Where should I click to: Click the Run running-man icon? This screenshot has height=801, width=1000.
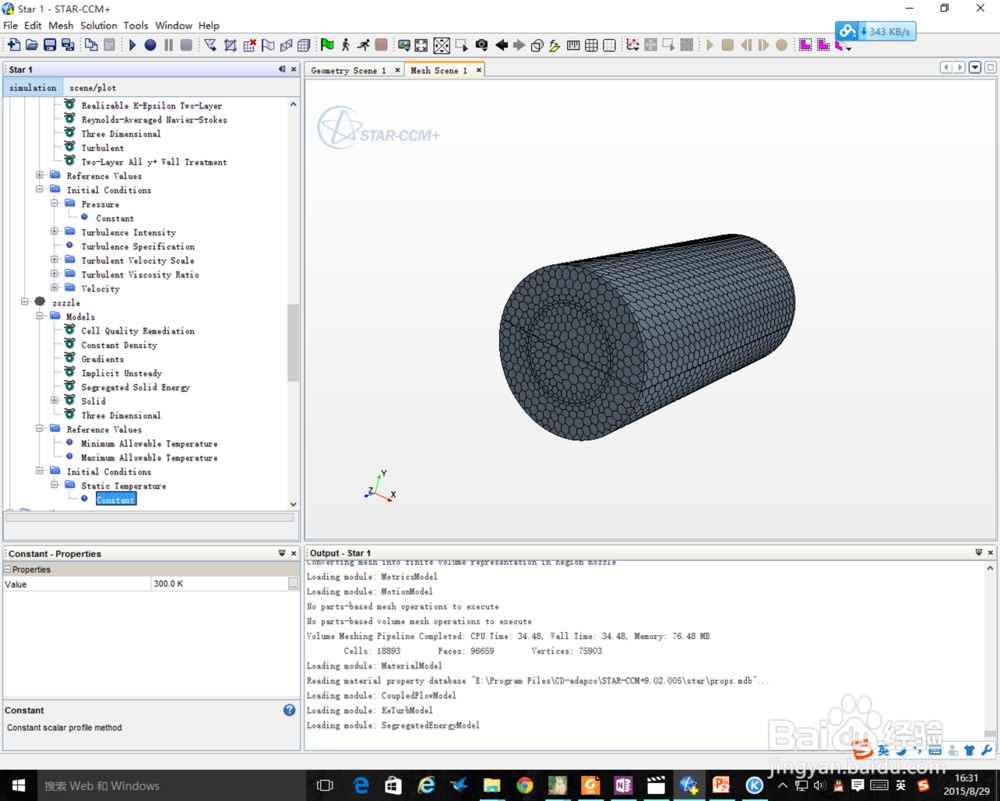click(363, 45)
